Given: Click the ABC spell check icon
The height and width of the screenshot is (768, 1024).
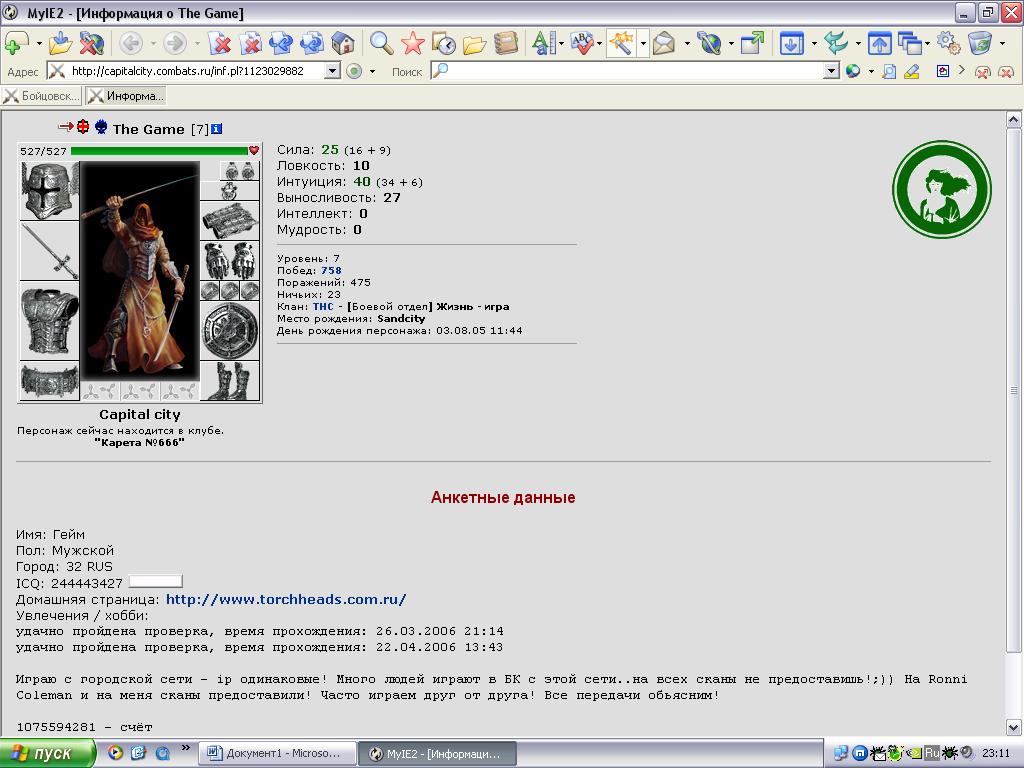Looking at the screenshot, I should click(x=581, y=43).
